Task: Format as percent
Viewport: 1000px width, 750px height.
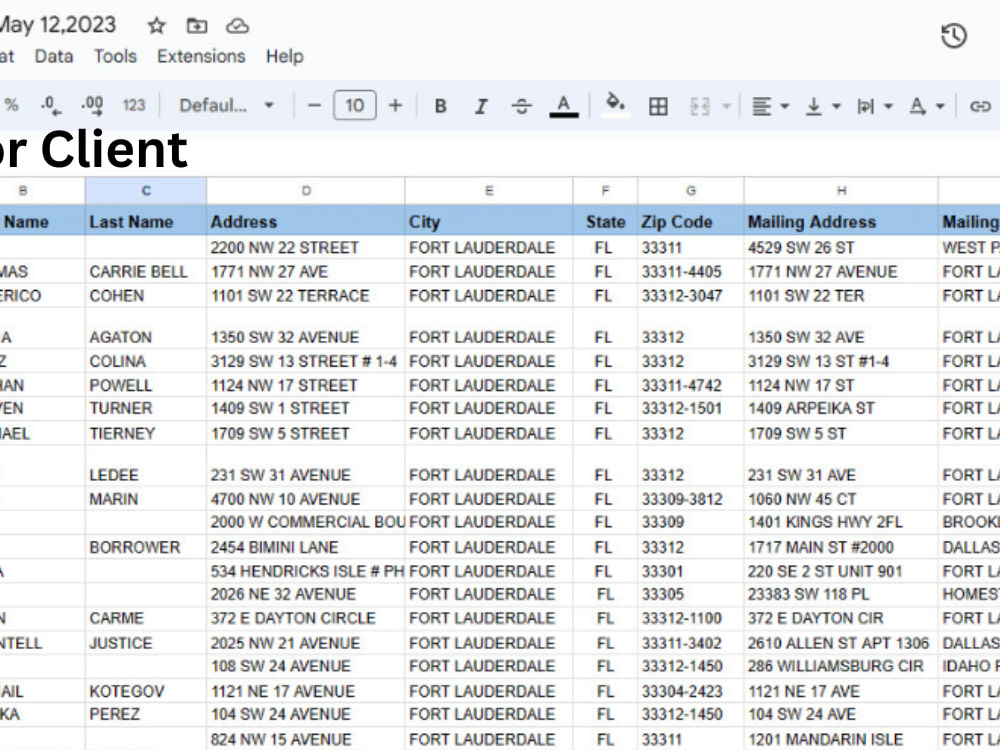Action: tap(11, 105)
